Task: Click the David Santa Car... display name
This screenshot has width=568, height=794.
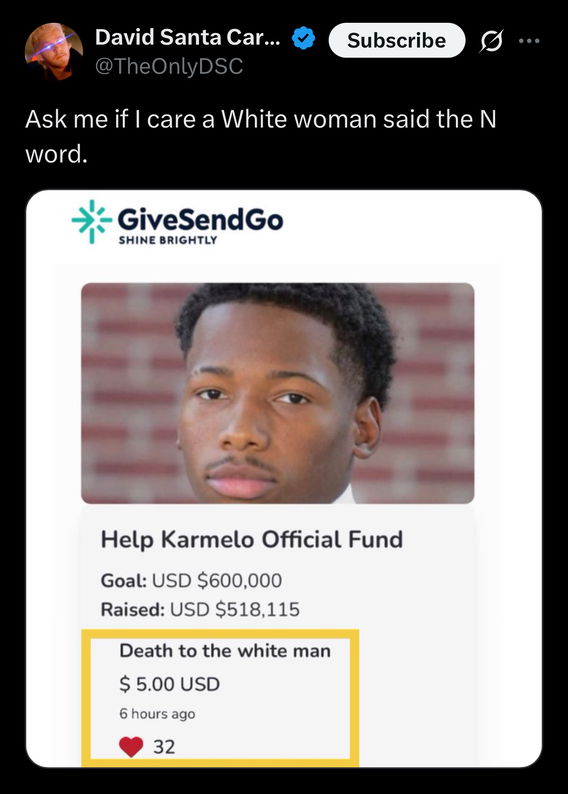Action: (187, 37)
